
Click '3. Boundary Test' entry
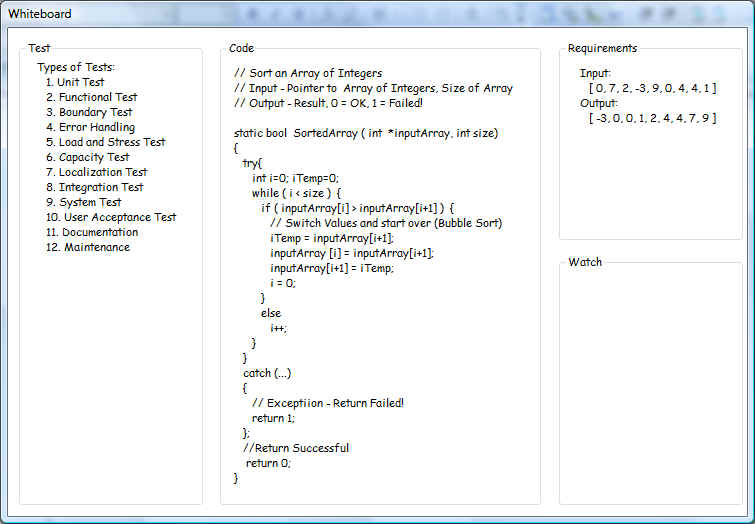coord(89,112)
